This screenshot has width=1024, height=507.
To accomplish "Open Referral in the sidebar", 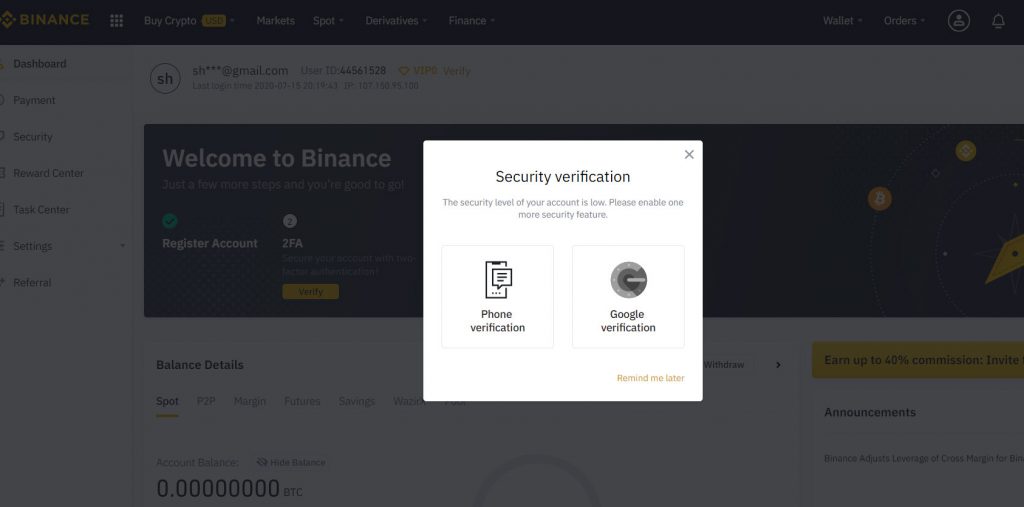I will coord(32,282).
